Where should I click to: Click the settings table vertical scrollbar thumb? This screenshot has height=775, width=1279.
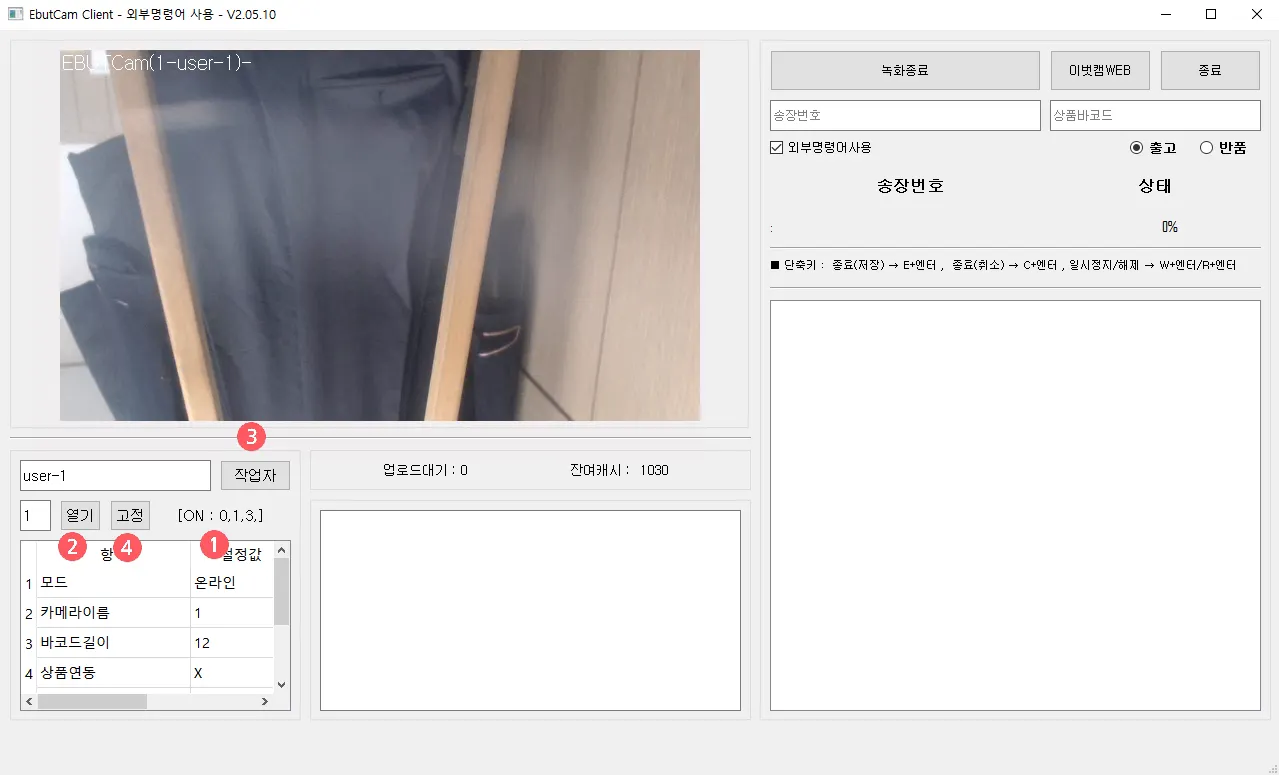point(282,591)
